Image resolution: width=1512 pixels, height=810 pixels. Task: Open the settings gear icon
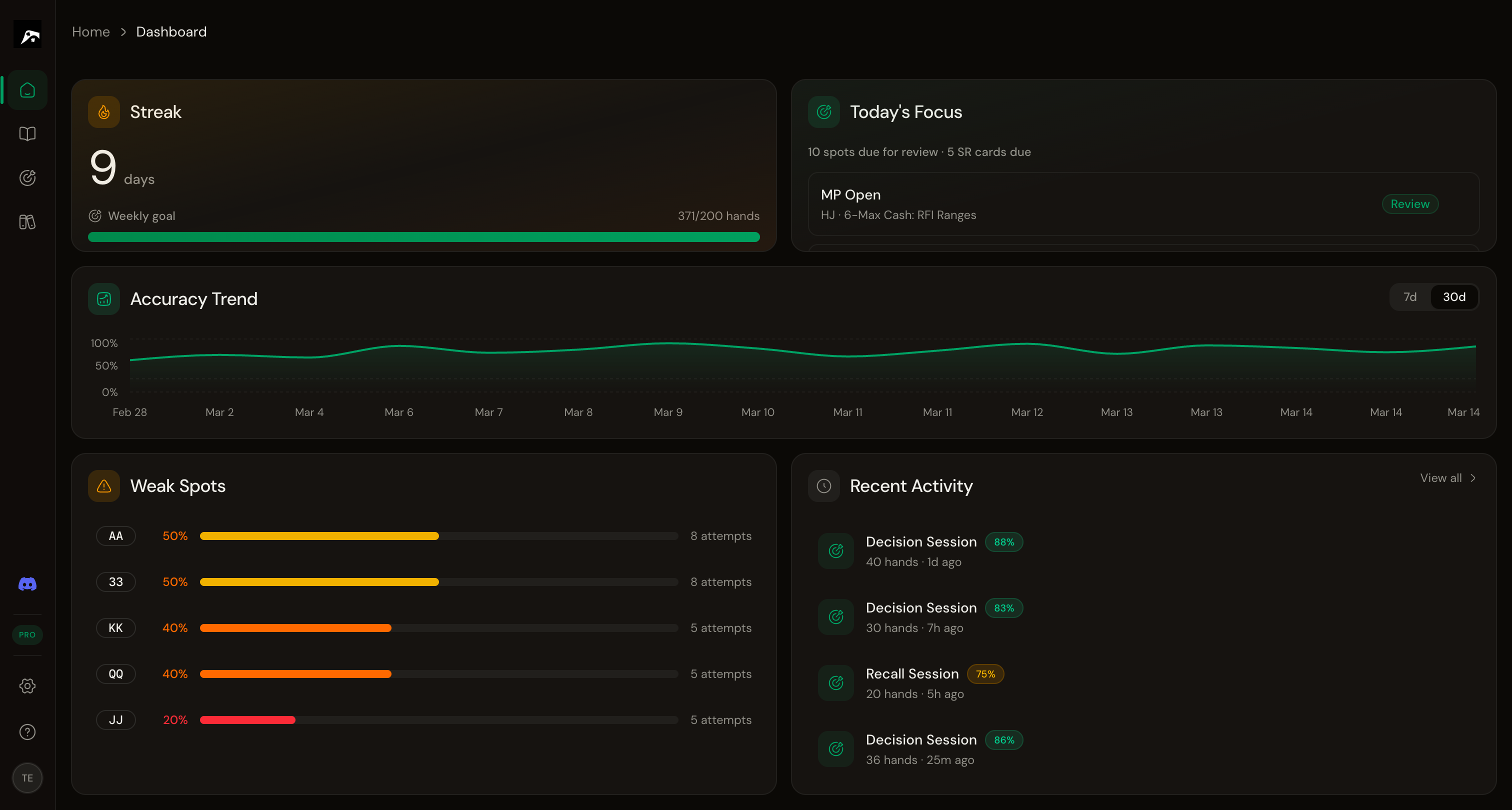coord(27,686)
